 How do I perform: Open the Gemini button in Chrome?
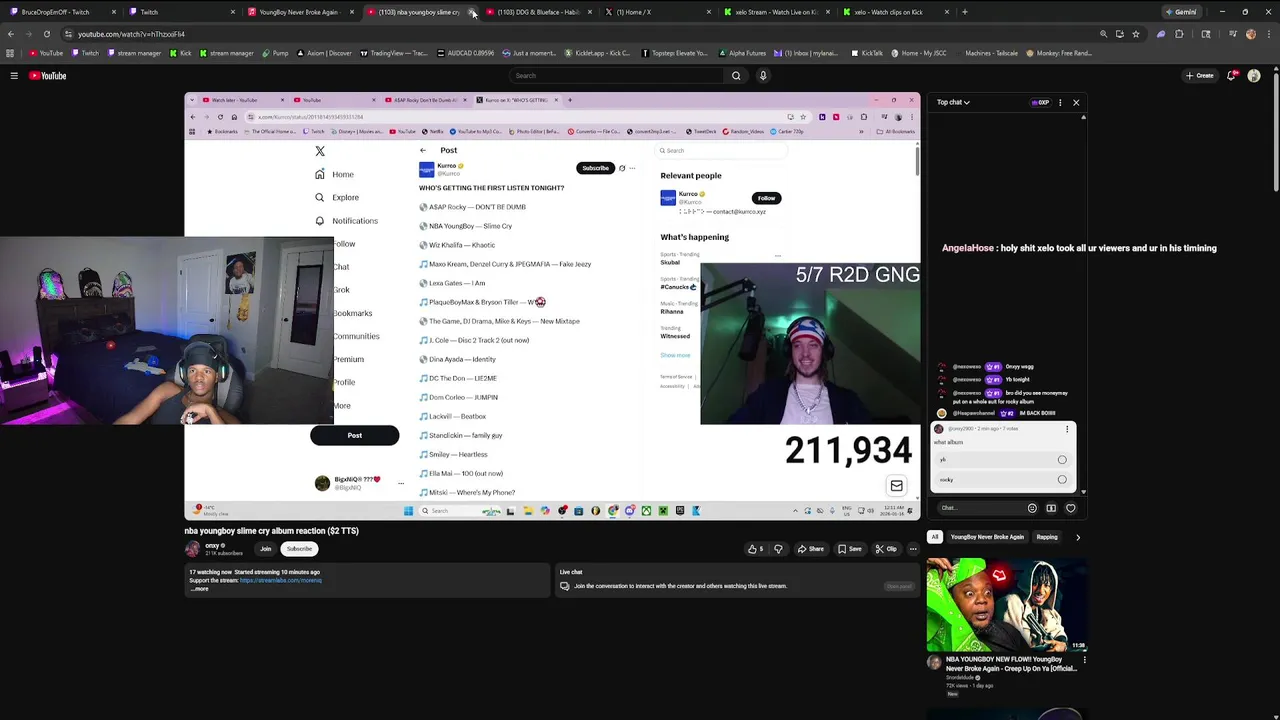(1181, 12)
